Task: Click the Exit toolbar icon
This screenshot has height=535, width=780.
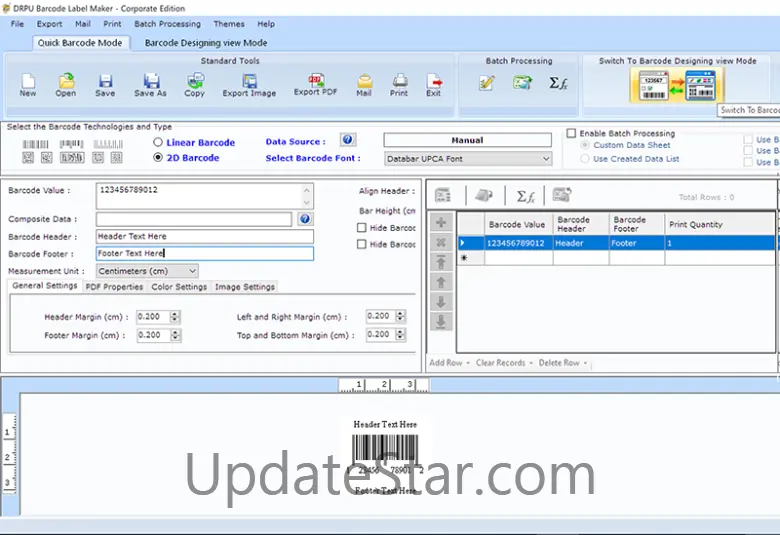Action: [x=433, y=84]
